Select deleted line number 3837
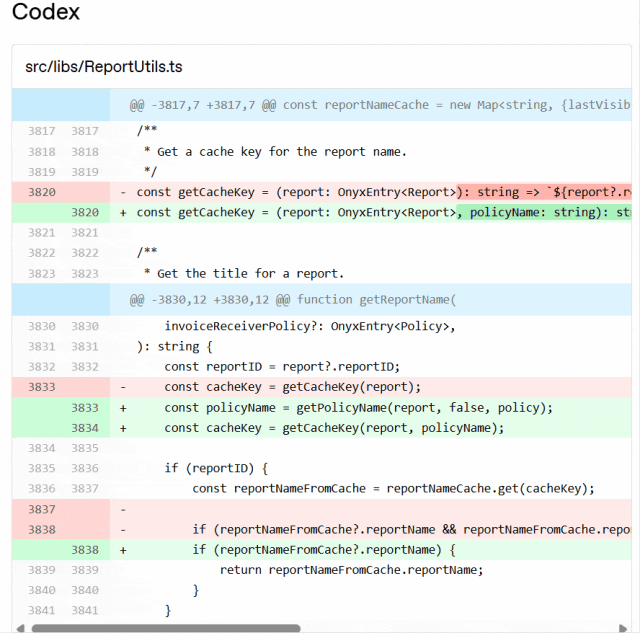The height and width of the screenshot is (633, 640). [42, 509]
